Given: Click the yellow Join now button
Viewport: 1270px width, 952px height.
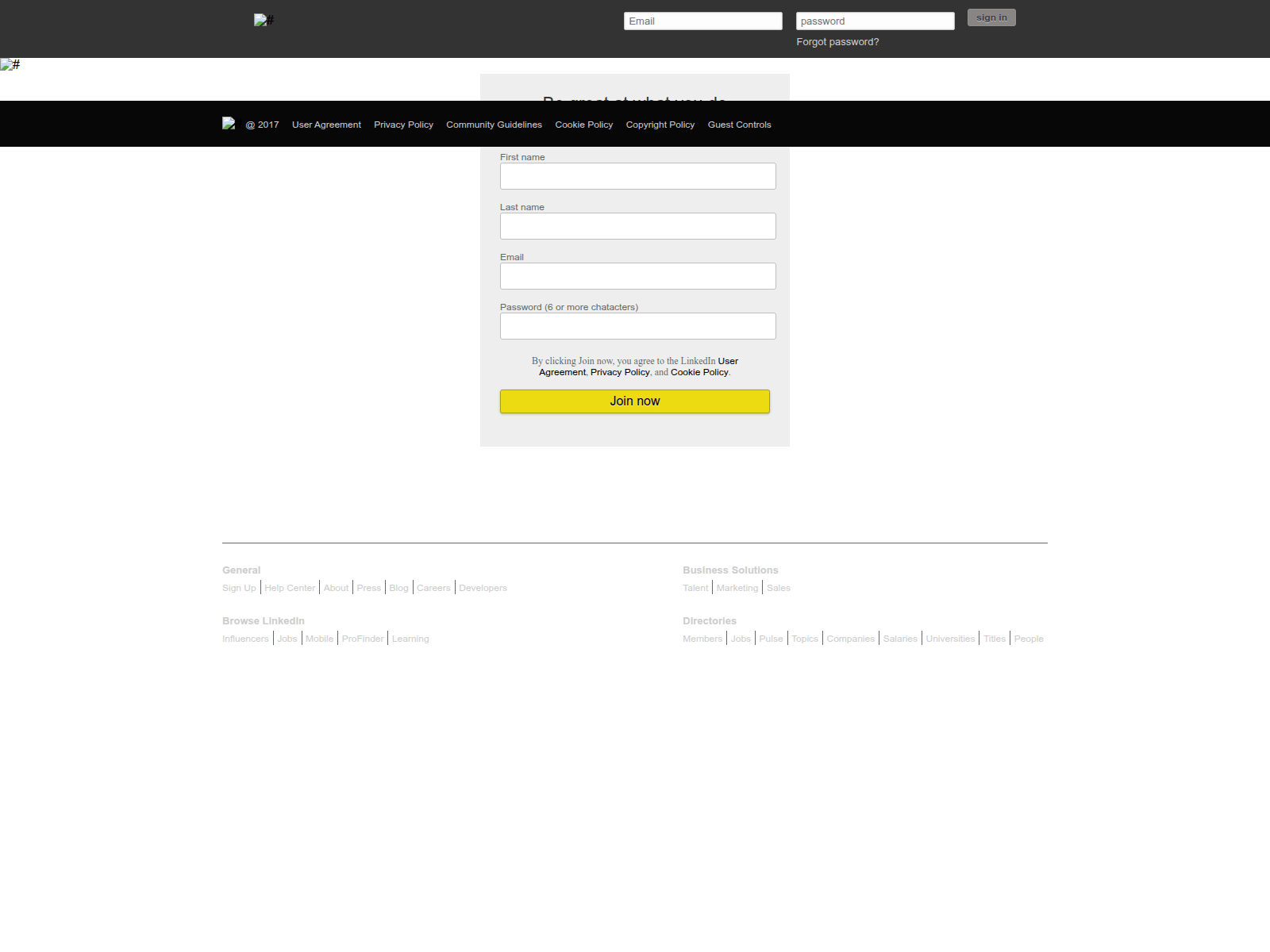Looking at the screenshot, I should [x=635, y=401].
